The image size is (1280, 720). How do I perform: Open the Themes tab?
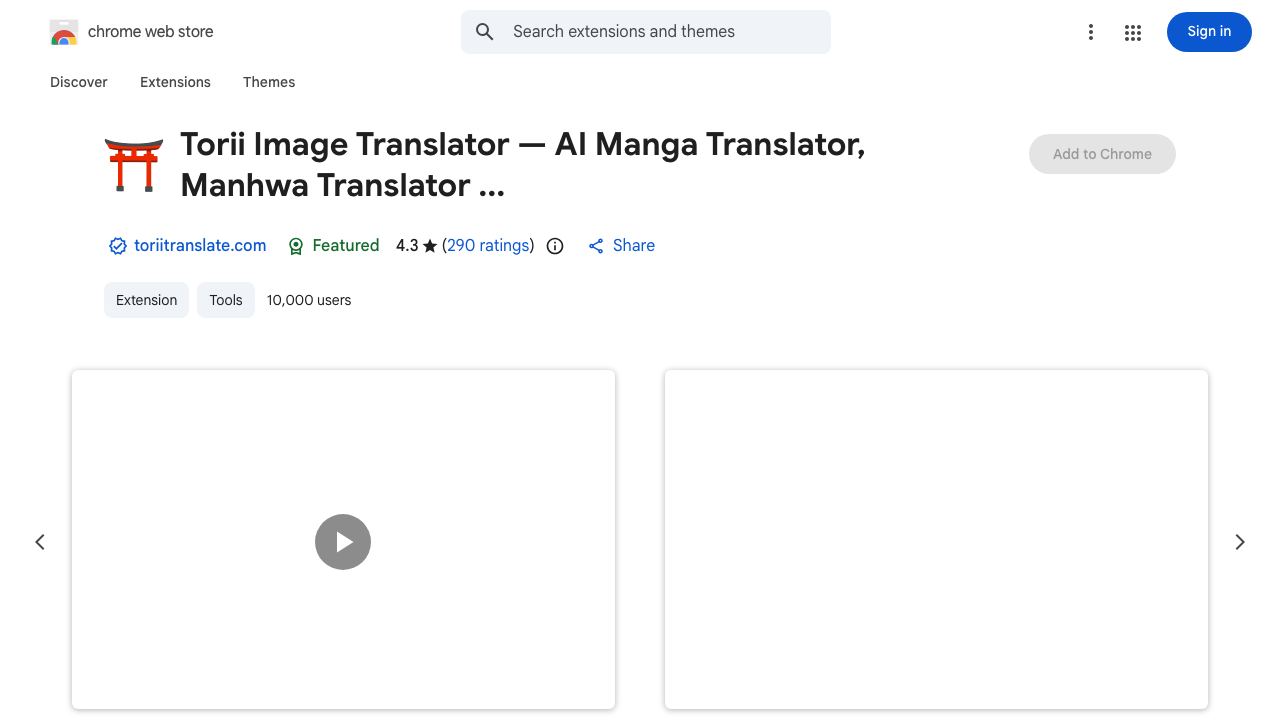(269, 82)
